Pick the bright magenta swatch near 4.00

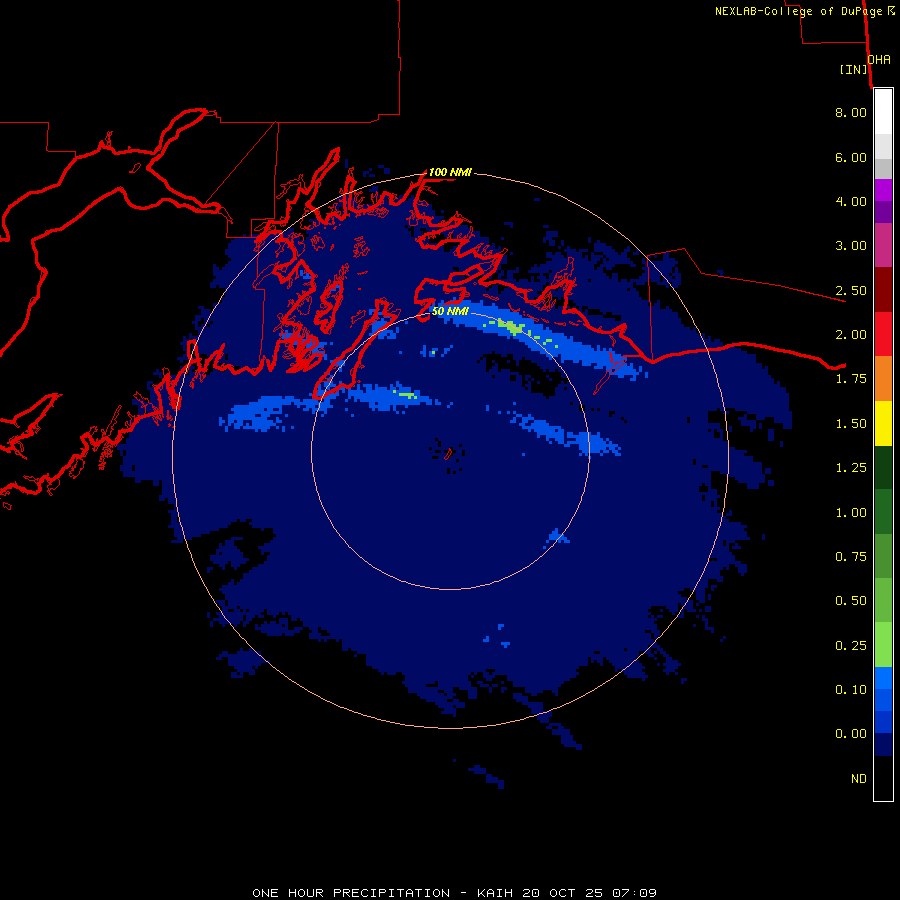pyautogui.click(x=883, y=190)
